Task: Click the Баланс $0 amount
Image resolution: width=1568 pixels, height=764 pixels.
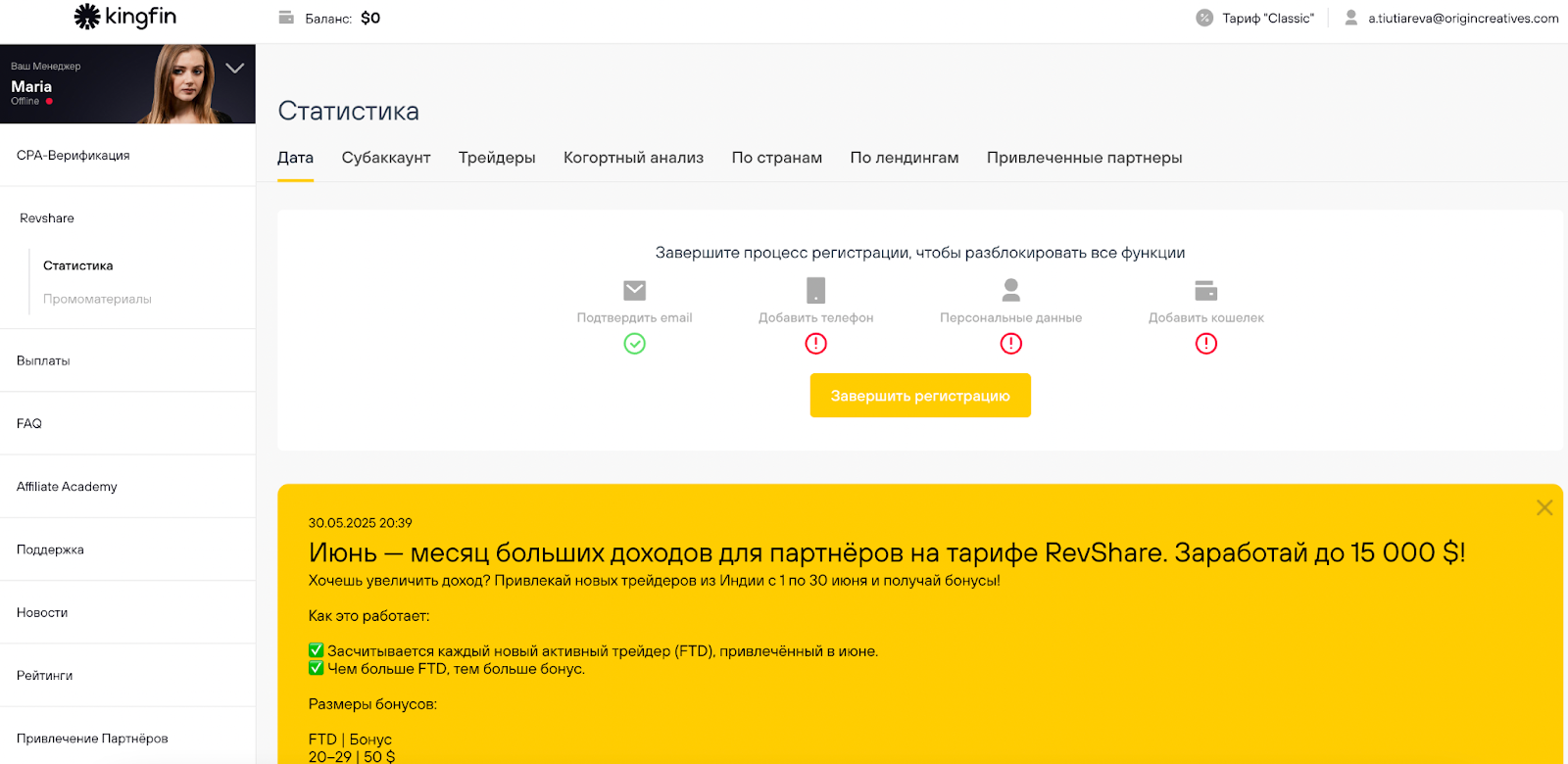Action: [370, 18]
